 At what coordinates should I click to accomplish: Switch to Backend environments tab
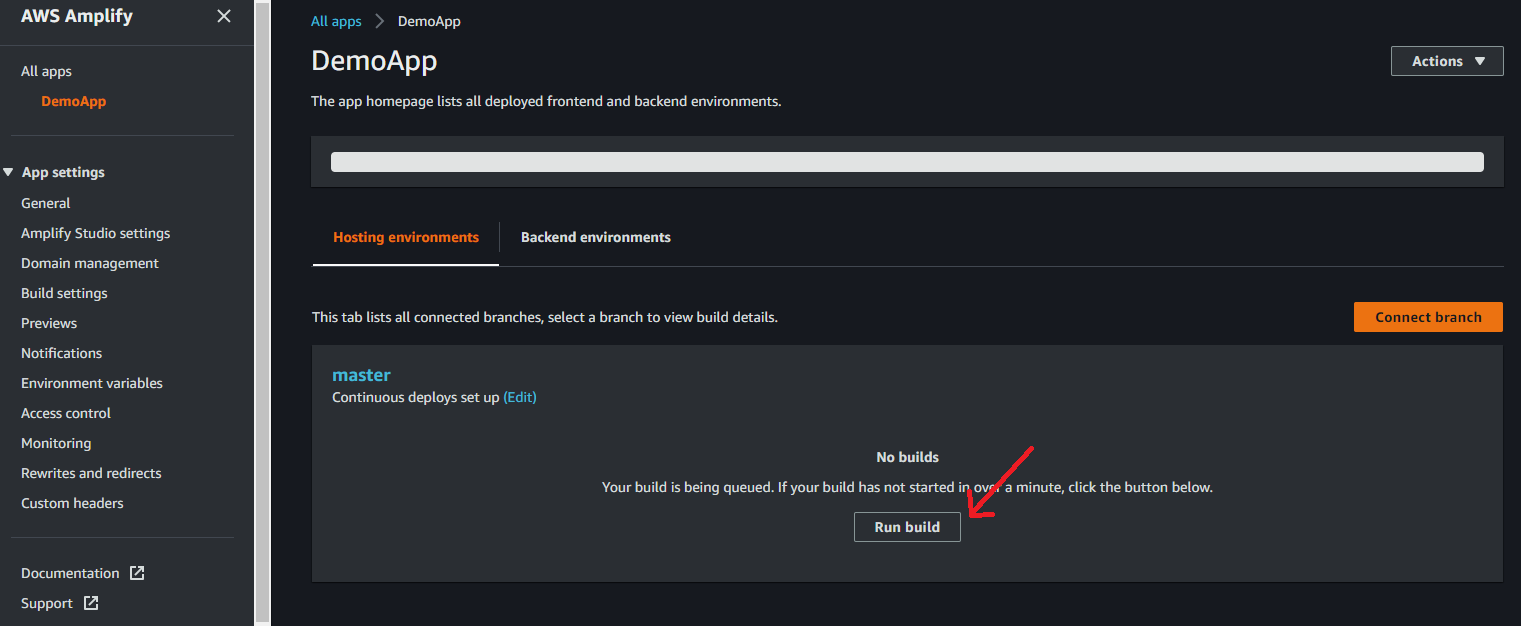coord(596,237)
